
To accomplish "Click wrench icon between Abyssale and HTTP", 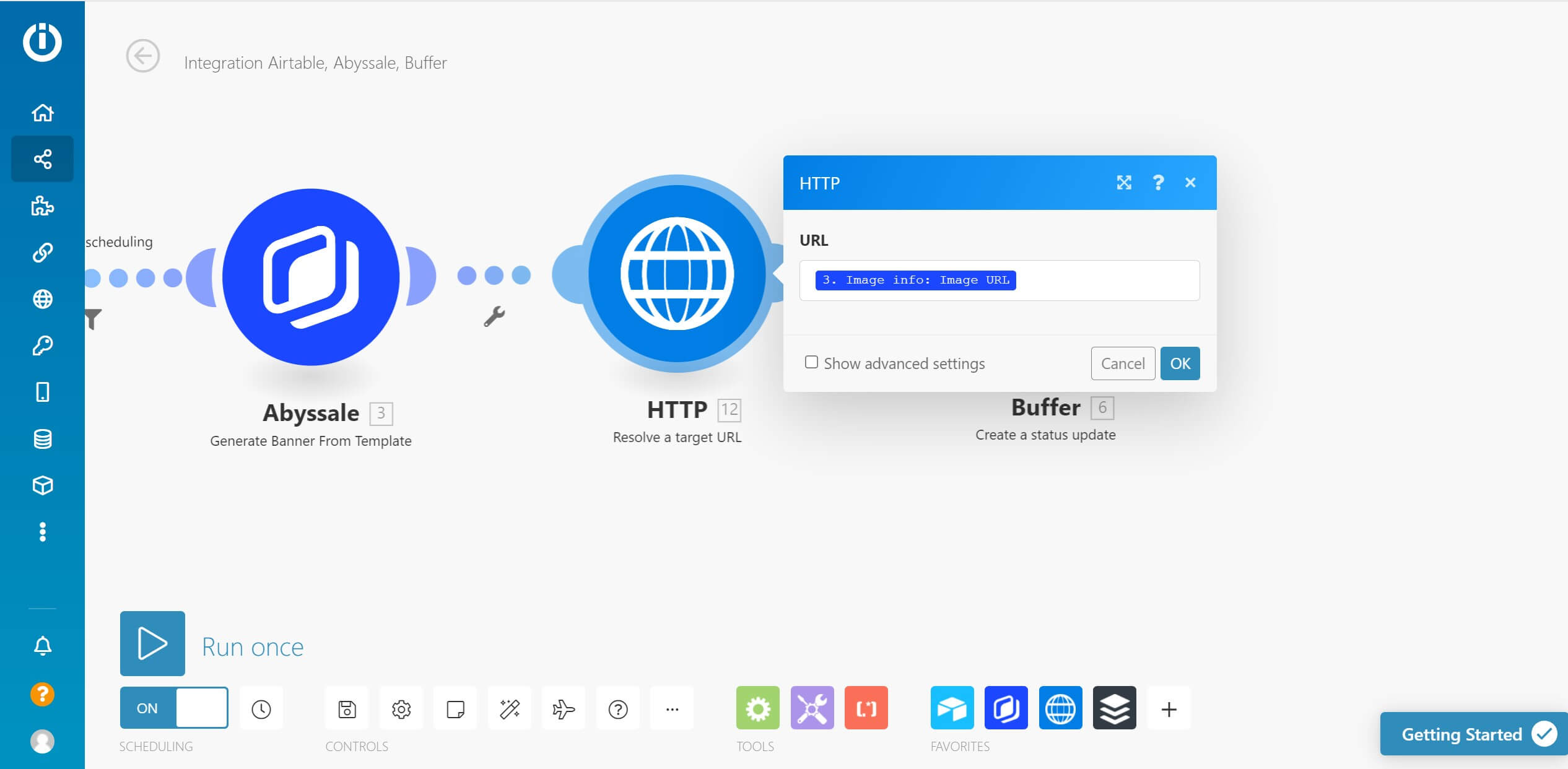I will coord(494,316).
